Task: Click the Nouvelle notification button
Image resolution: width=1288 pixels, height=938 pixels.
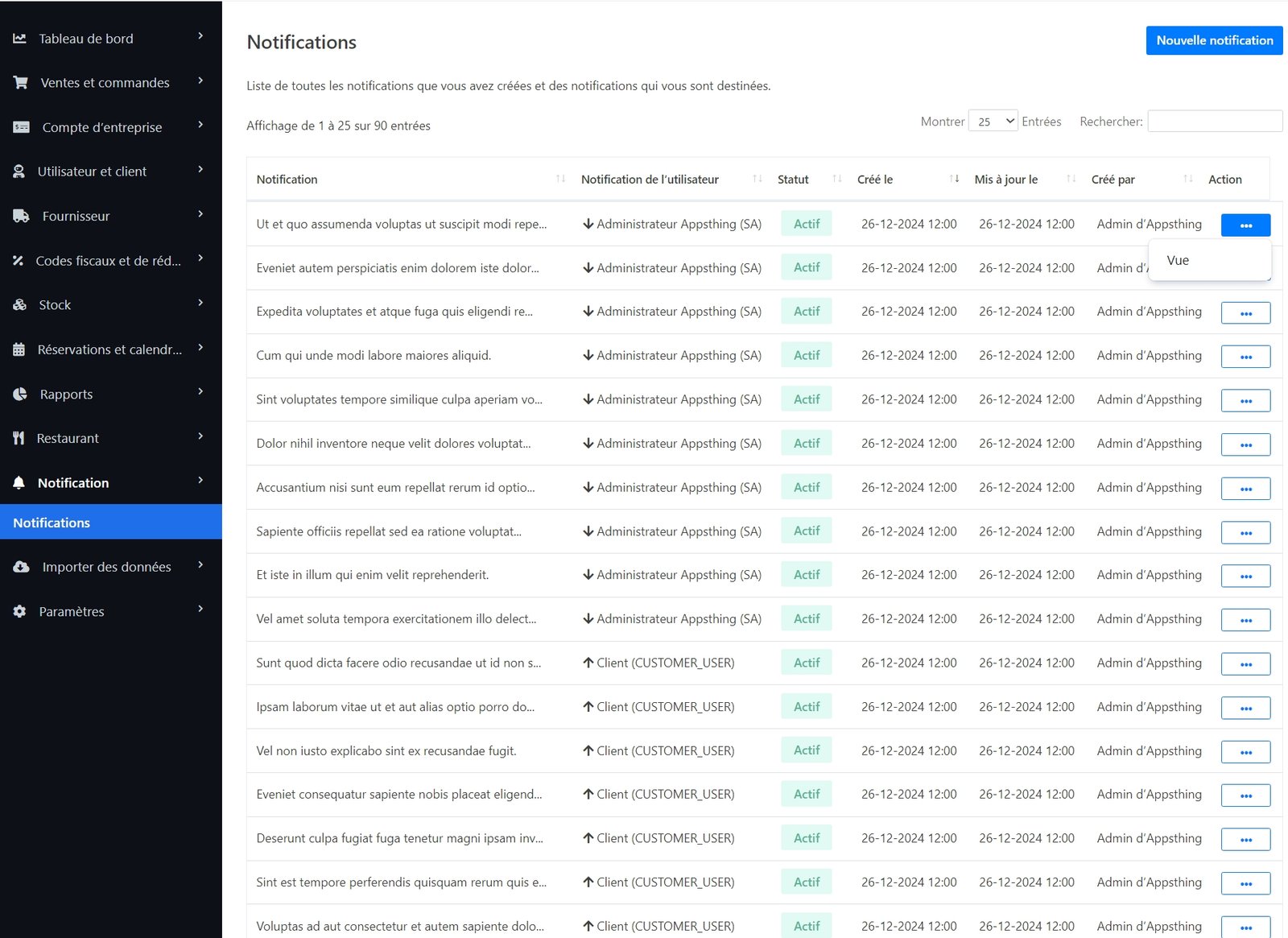Action: (x=1214, y=40)
